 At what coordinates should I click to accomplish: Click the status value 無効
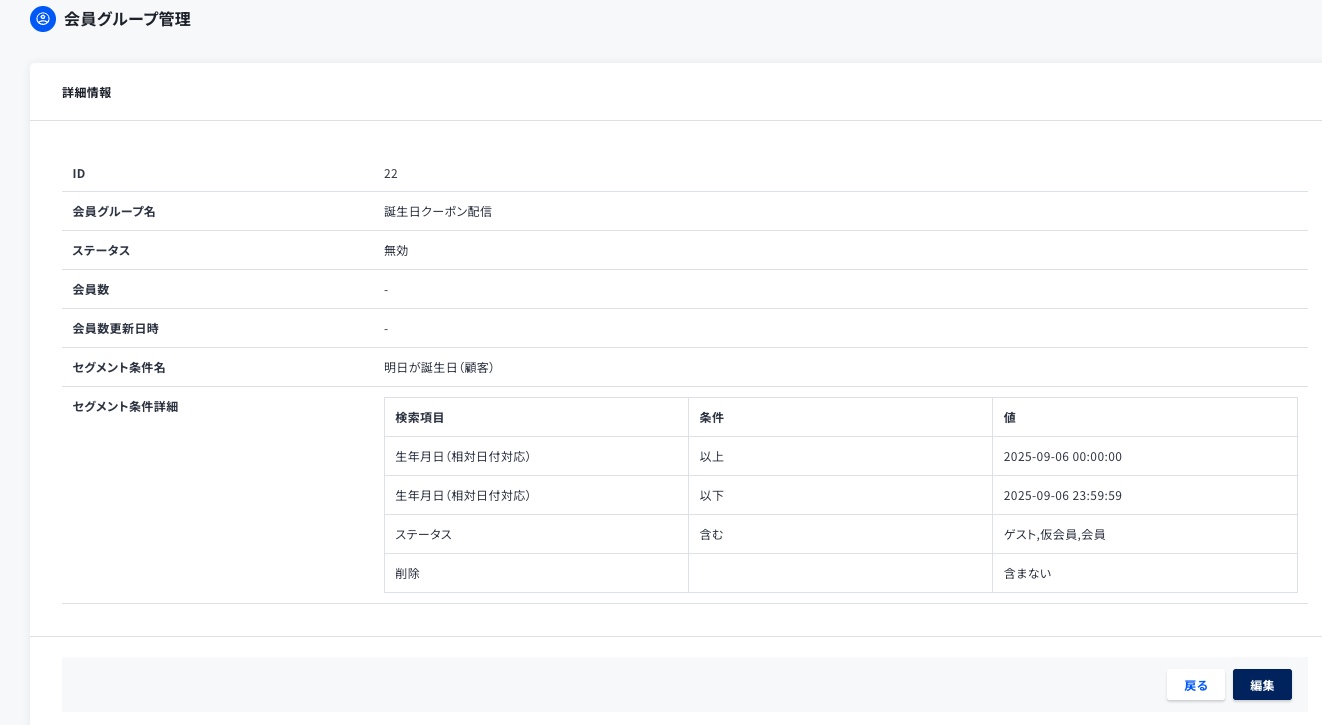396,251
